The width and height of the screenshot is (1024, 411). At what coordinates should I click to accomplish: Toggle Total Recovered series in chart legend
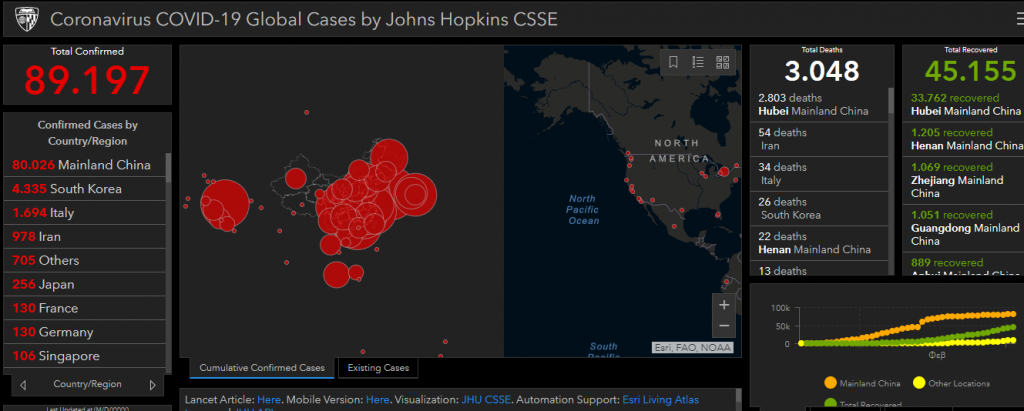pyautogui.click(x=830, y=404)
